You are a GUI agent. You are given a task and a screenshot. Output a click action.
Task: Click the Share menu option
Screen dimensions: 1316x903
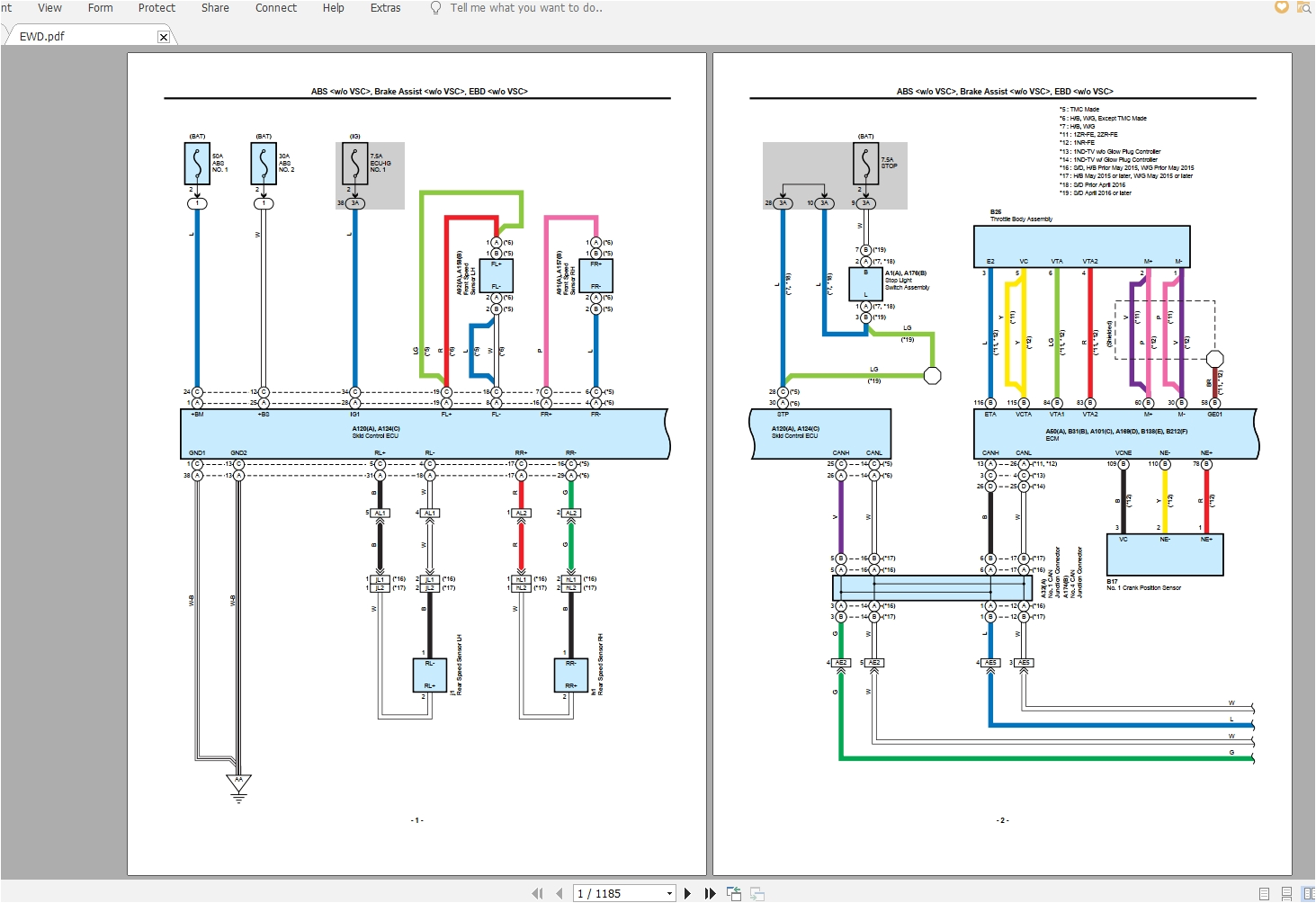pos(214,8)
